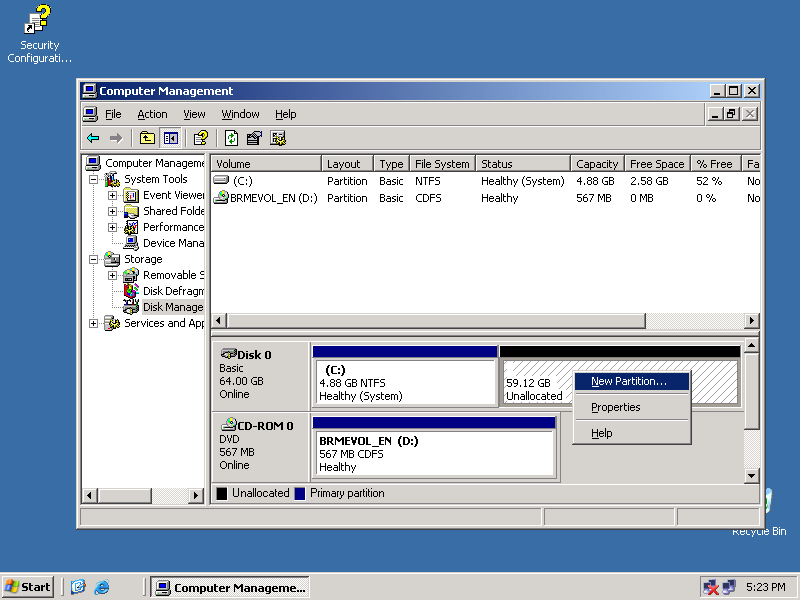Screen dimensions: 800x600
Task: Sort by the Capacity column header
Action: coord(597,164)
